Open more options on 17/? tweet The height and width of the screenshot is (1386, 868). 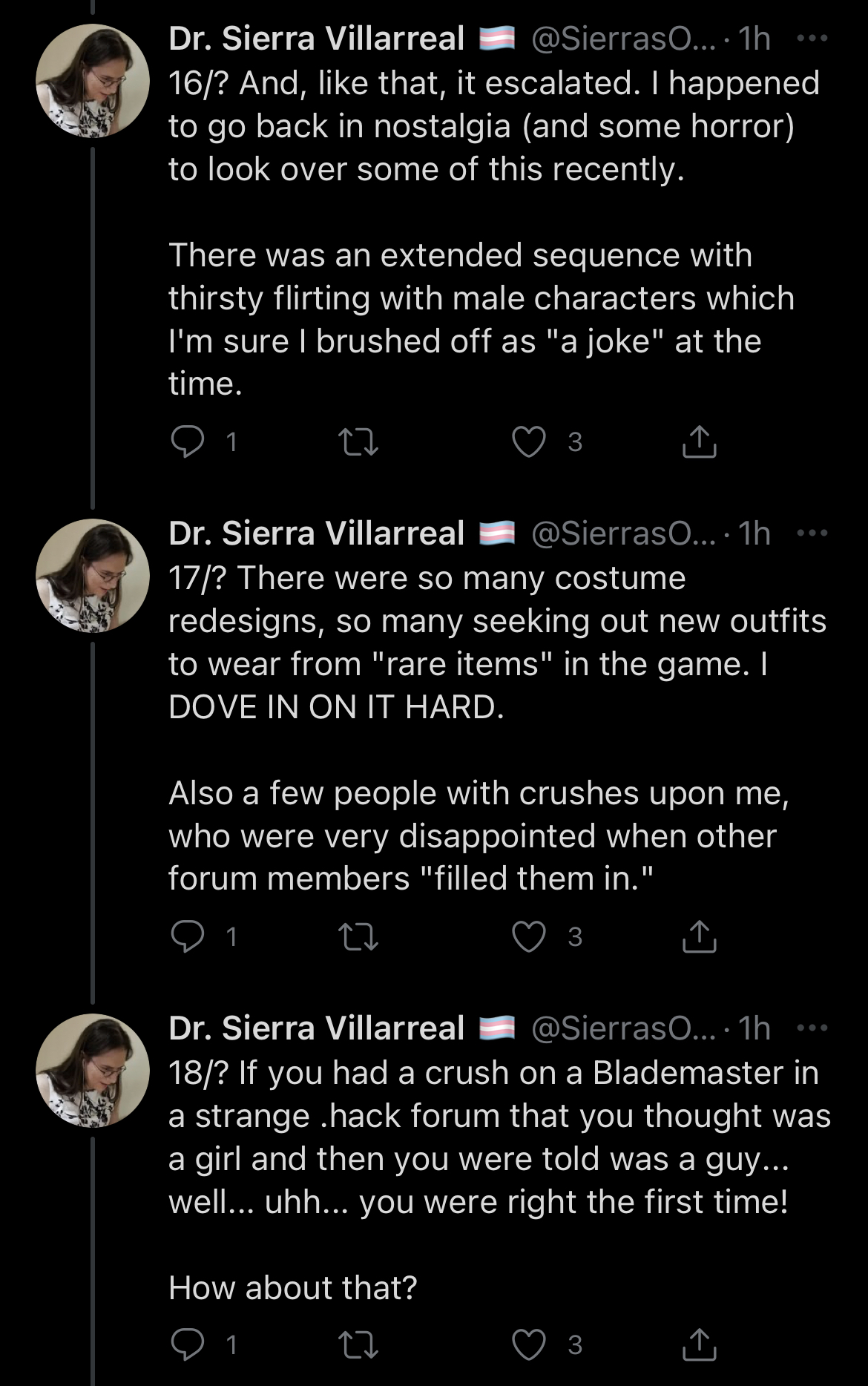pos(812,533)
